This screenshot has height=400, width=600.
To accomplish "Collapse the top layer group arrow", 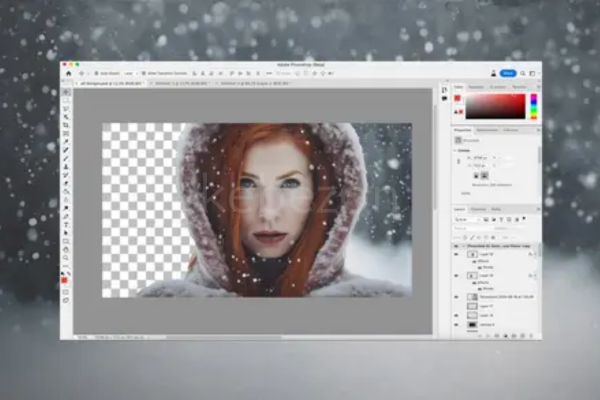I will (x=463, y=246).
